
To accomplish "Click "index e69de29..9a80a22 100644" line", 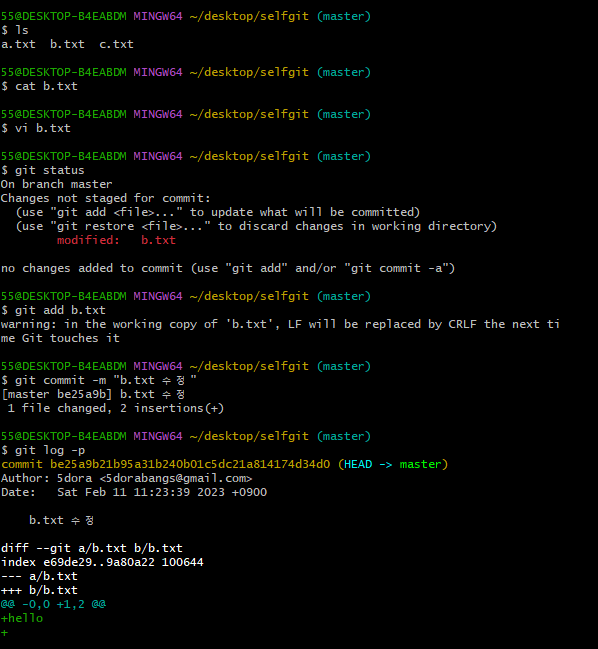I will click(102, 562).
